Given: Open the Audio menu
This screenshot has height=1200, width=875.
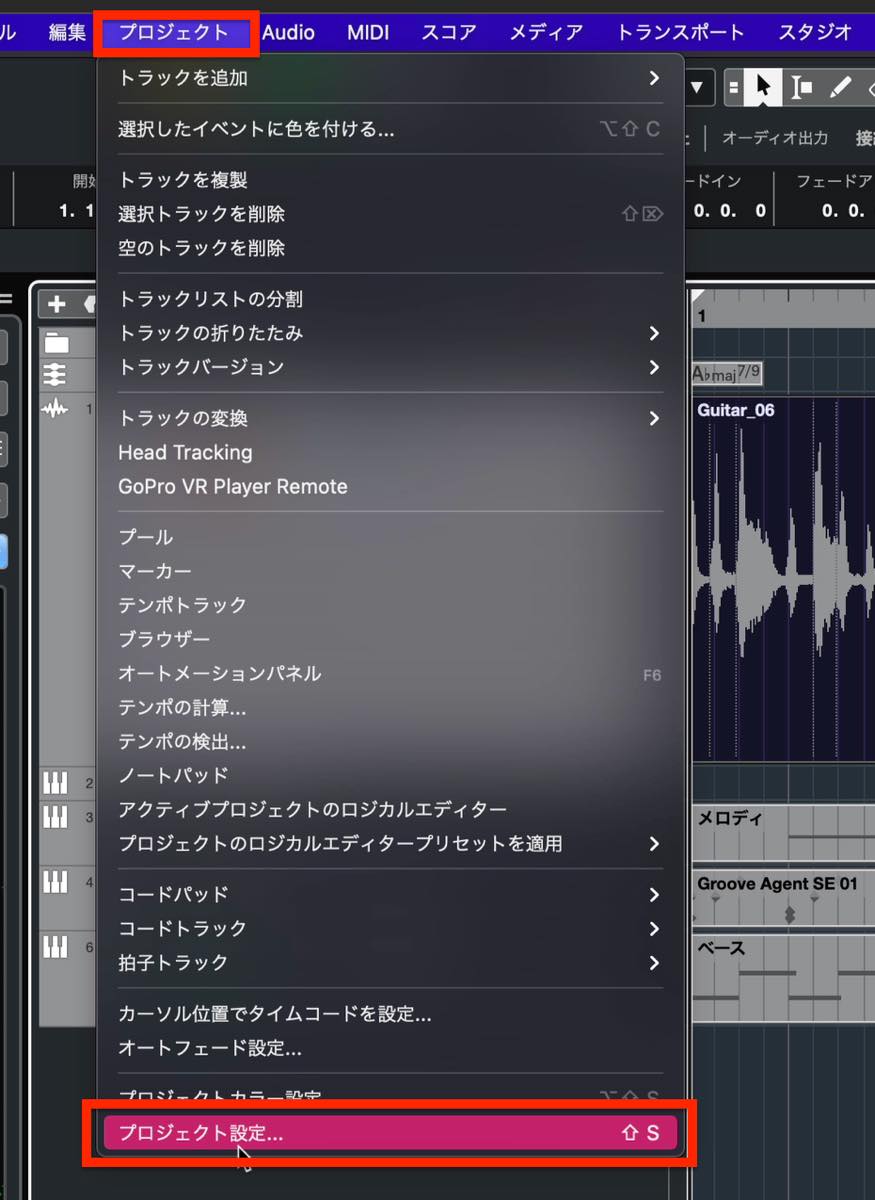Looking at the screenshot, I should coord(288,32).
